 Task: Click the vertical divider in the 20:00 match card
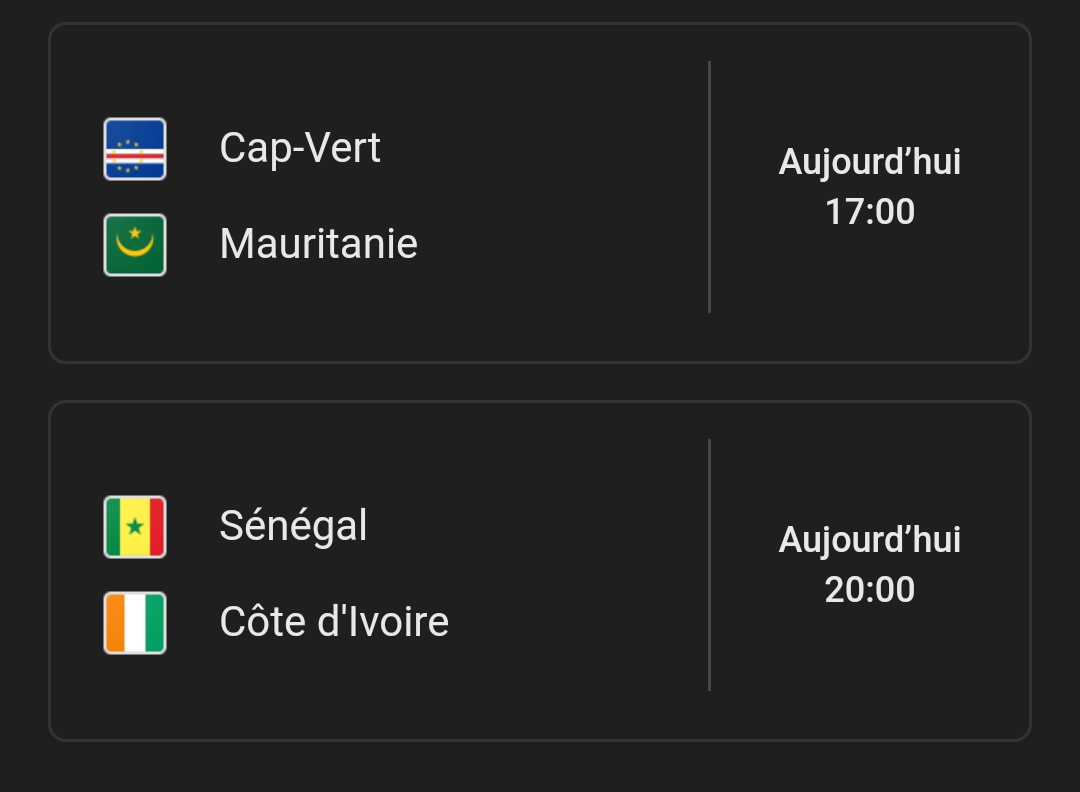point(709,565)
